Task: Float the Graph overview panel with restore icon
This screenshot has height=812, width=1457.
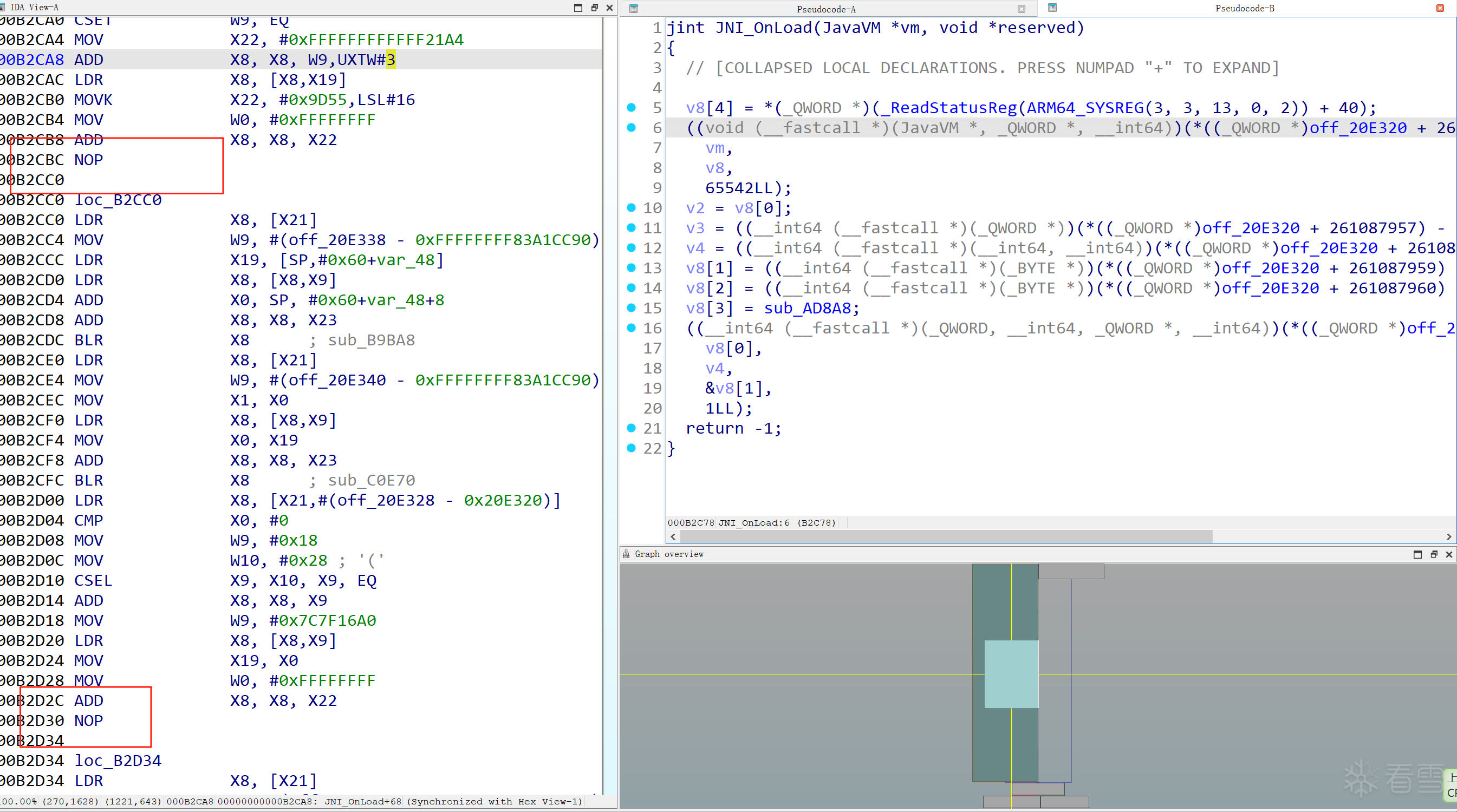Action: pyautogui.click(x=1433, y=554)
